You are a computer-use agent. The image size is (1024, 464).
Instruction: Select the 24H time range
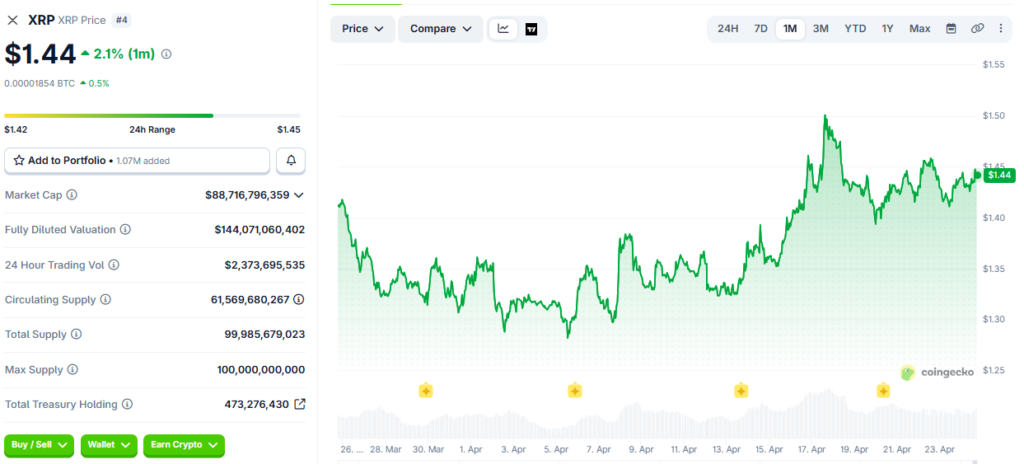(x=728, y=29)
